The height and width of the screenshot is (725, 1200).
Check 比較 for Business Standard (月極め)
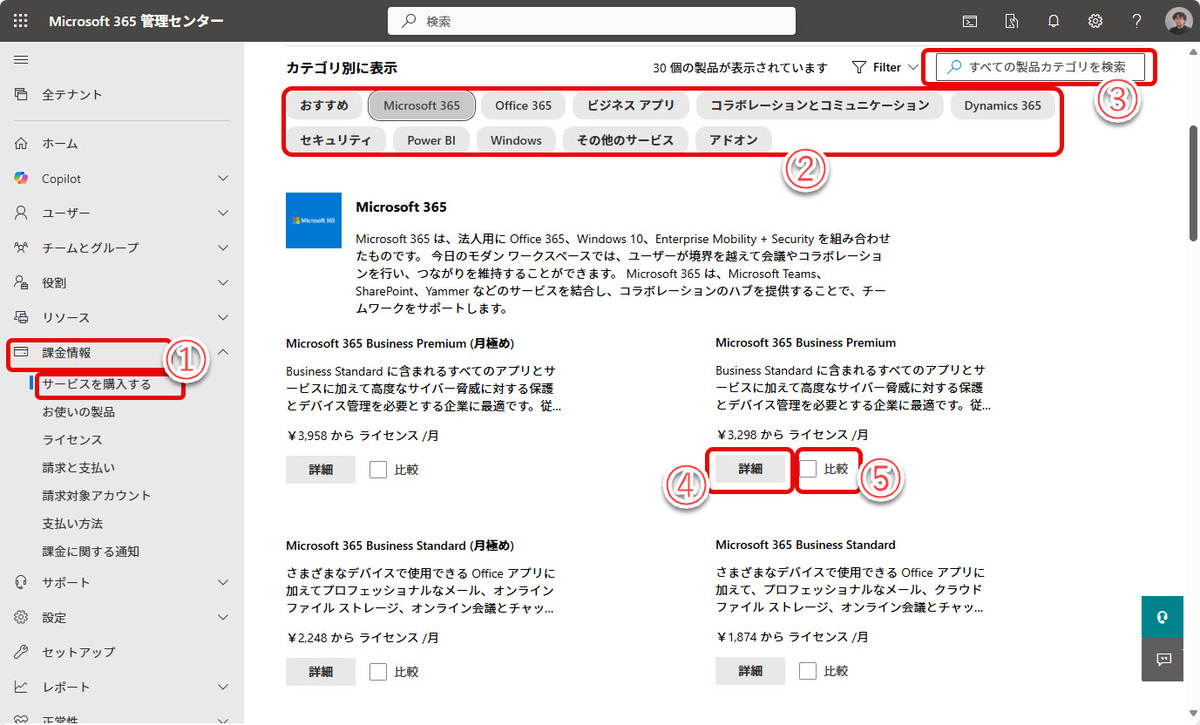tap(378, 672)
